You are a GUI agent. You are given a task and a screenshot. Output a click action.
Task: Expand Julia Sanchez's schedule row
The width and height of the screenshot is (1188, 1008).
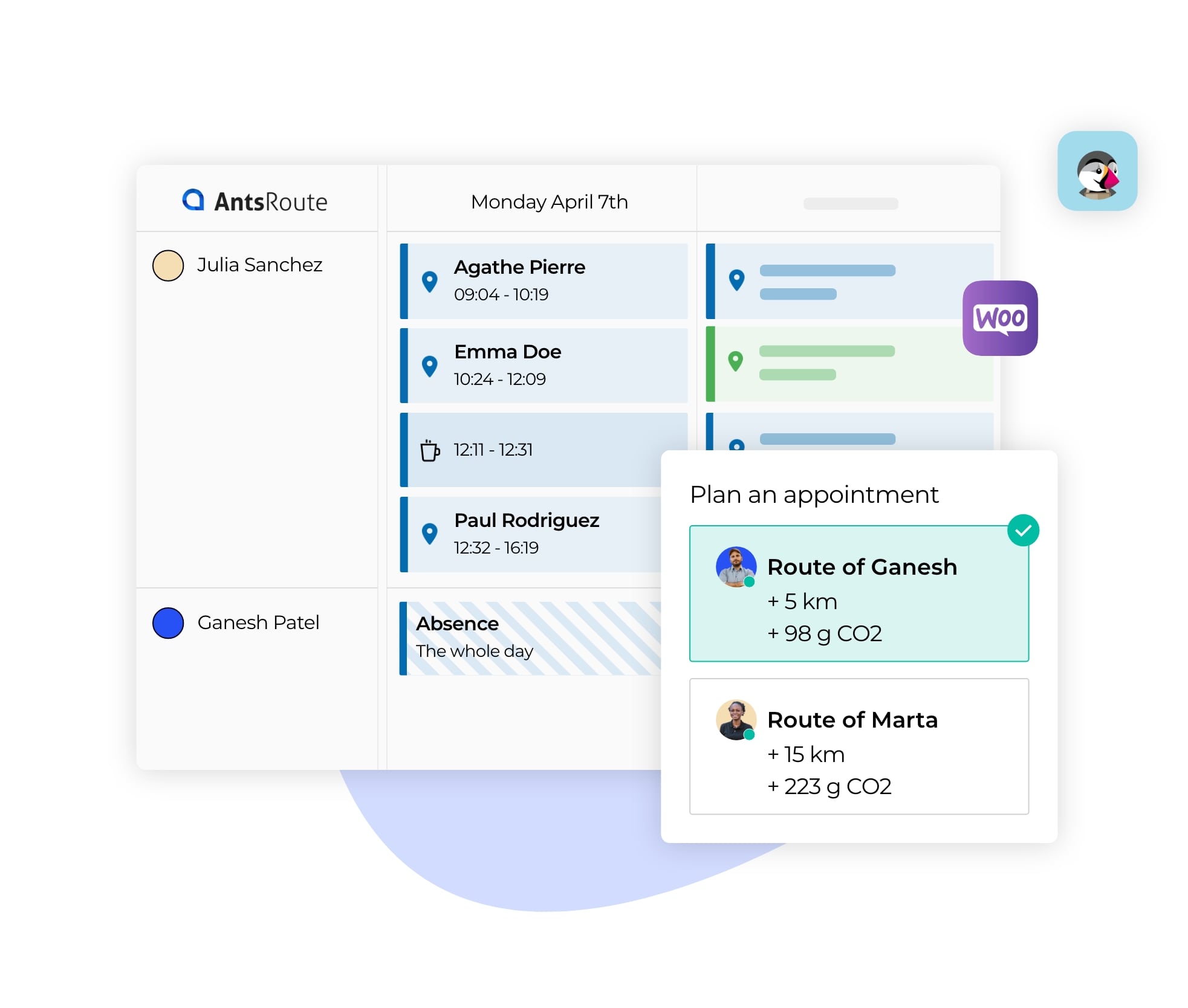click(260, 265)
